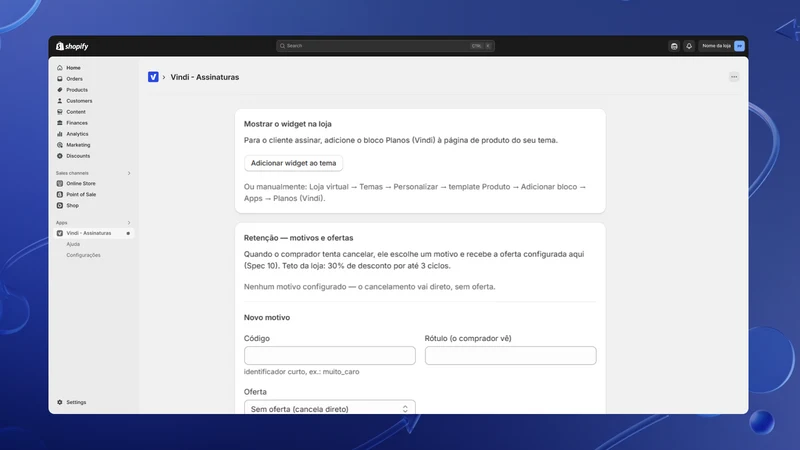Open Products in sidebar
The width and height of the screenshot is (800, 450).
[77, 90]
